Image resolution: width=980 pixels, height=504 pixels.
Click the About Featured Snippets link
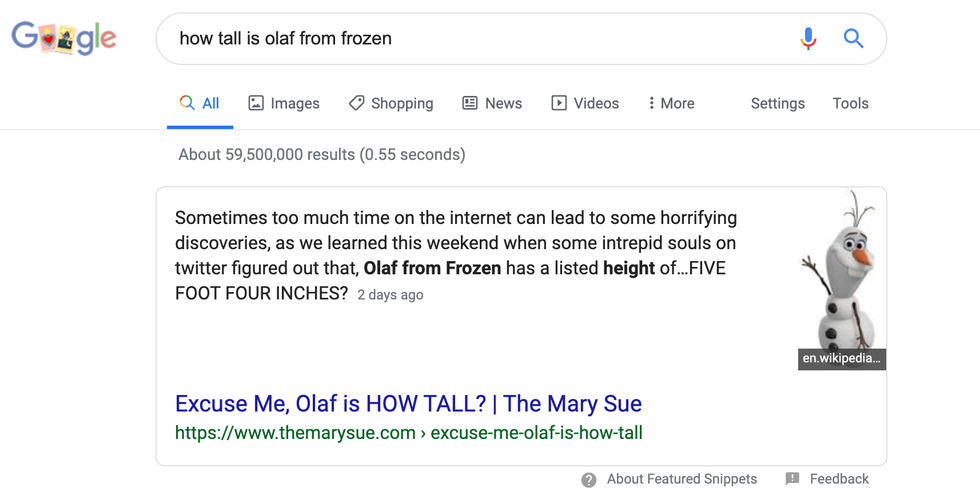(x=681, y=479)
